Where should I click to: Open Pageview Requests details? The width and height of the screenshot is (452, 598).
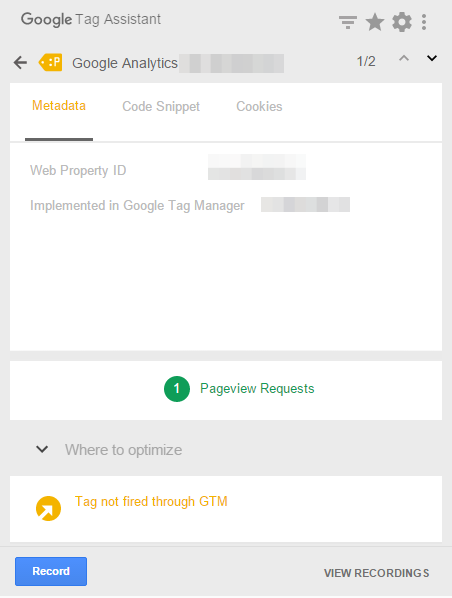click(x=257, y=388)
